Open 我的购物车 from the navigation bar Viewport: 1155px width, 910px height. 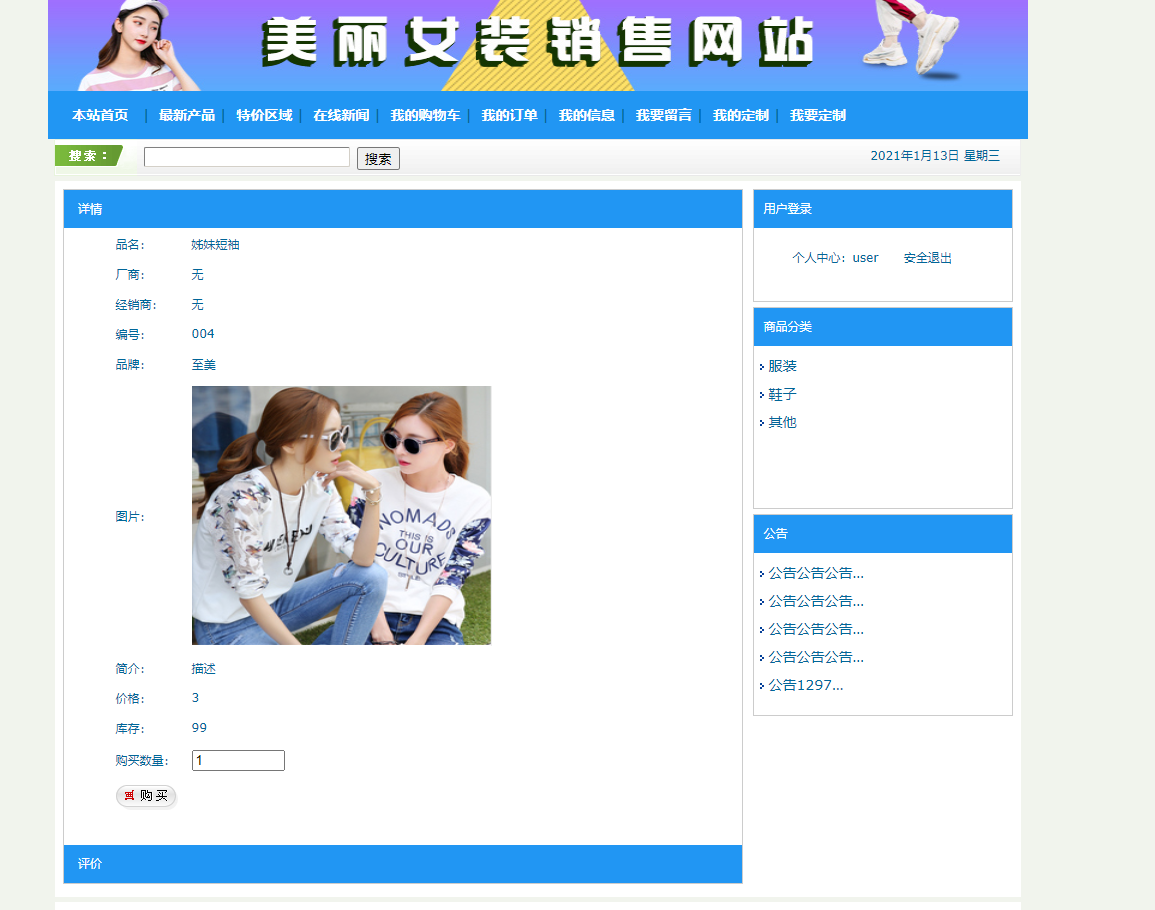point(426,115)
